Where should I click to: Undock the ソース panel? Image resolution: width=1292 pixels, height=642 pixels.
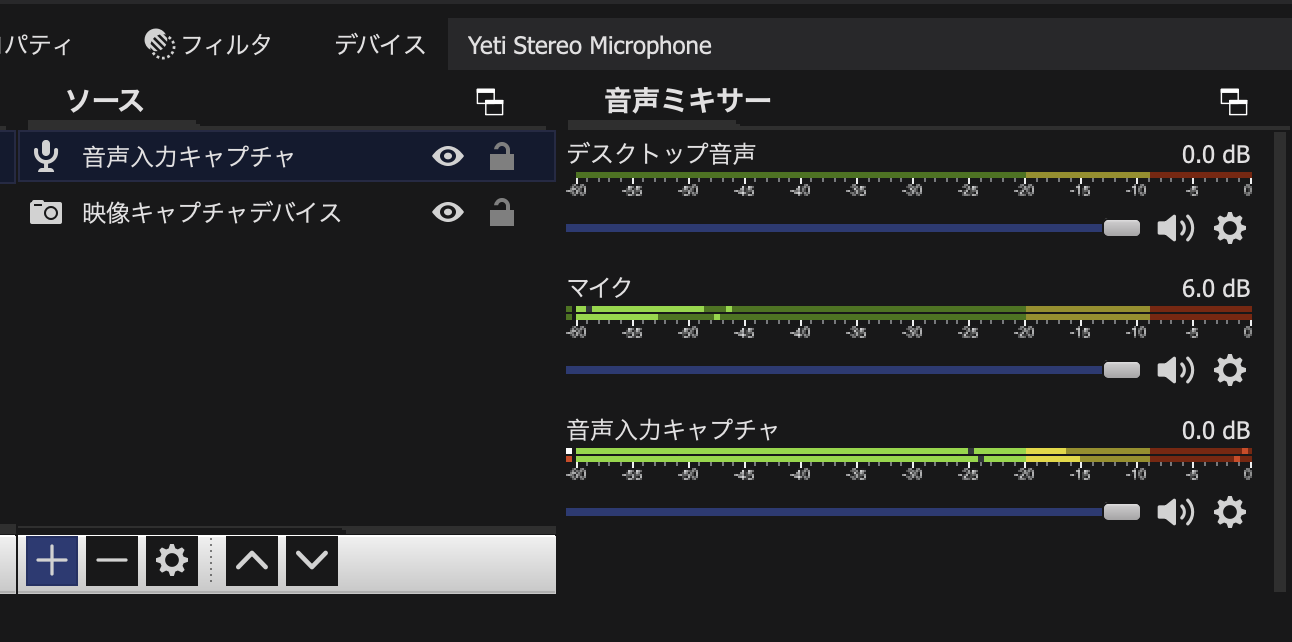(x=489, y=102)
